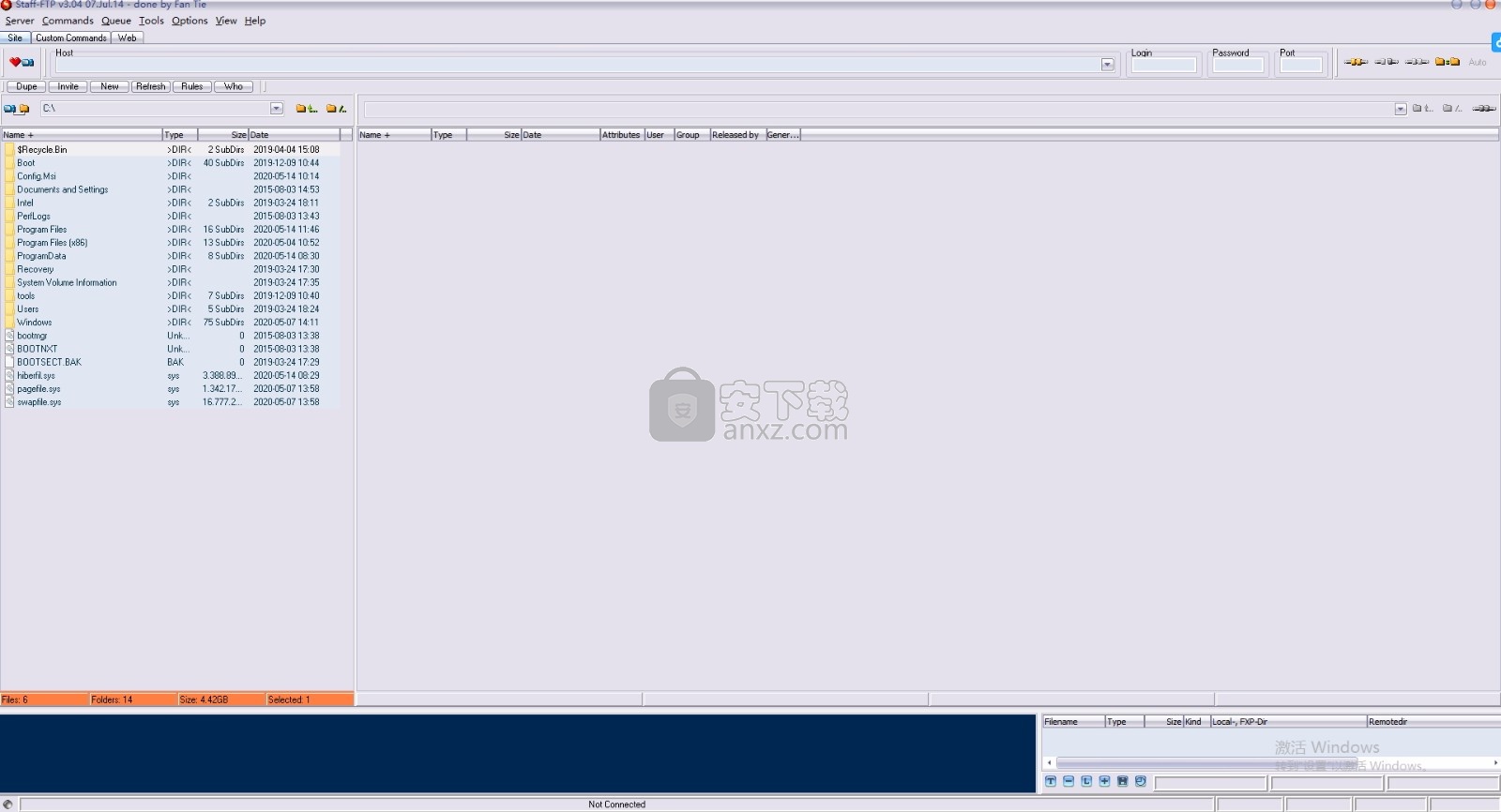Screen dimensions: 1501x812
Task: Click the Dupe button
Action: pyautogui.click(x=26, y=86)
